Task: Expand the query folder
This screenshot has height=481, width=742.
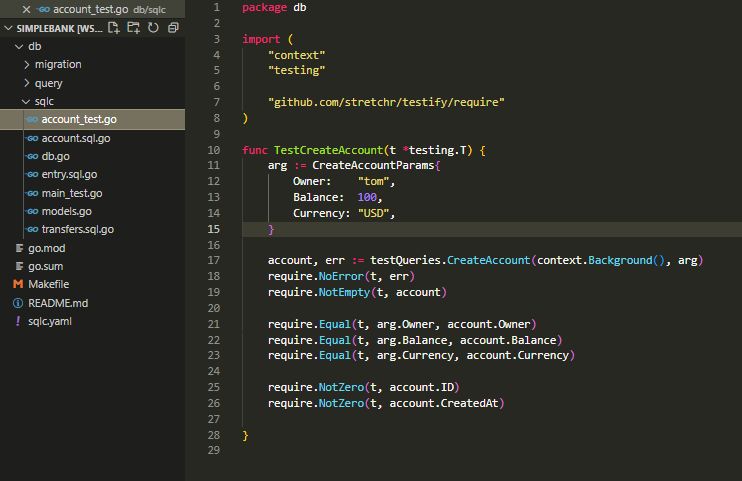Action: pyautogui.click(x=26, y=83)
